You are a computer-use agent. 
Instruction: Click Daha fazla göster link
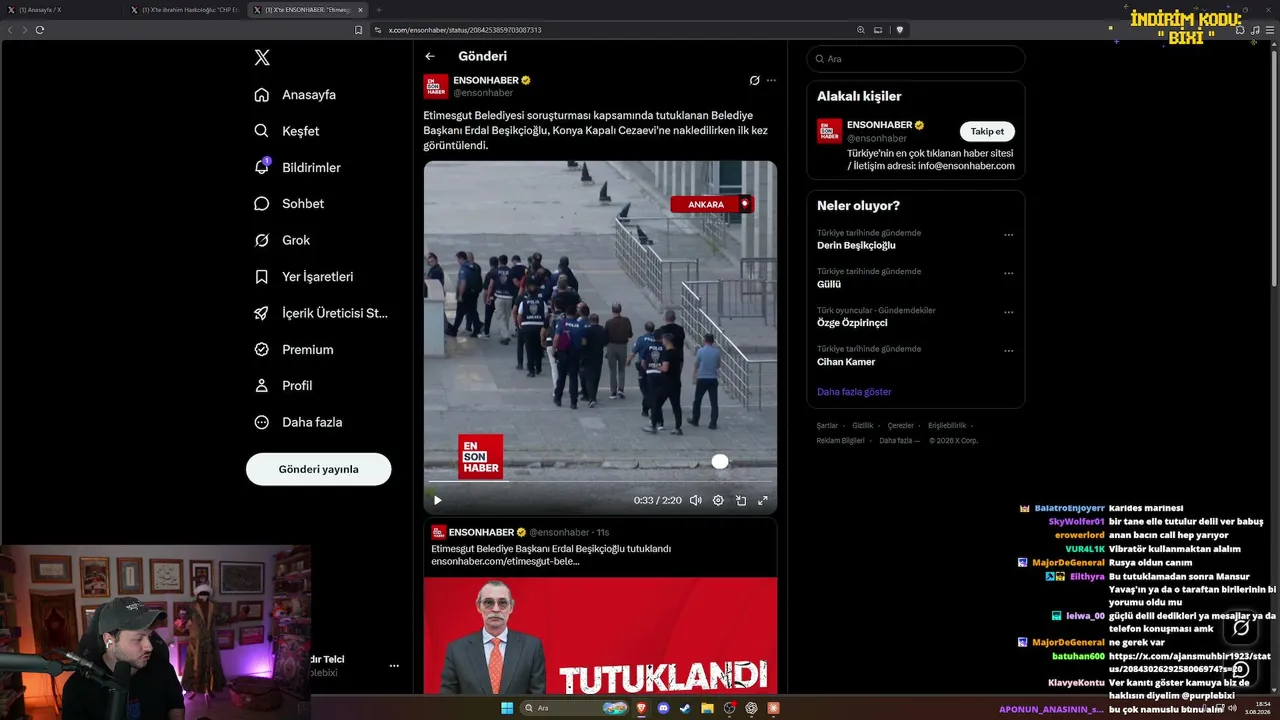click(854, 392)
